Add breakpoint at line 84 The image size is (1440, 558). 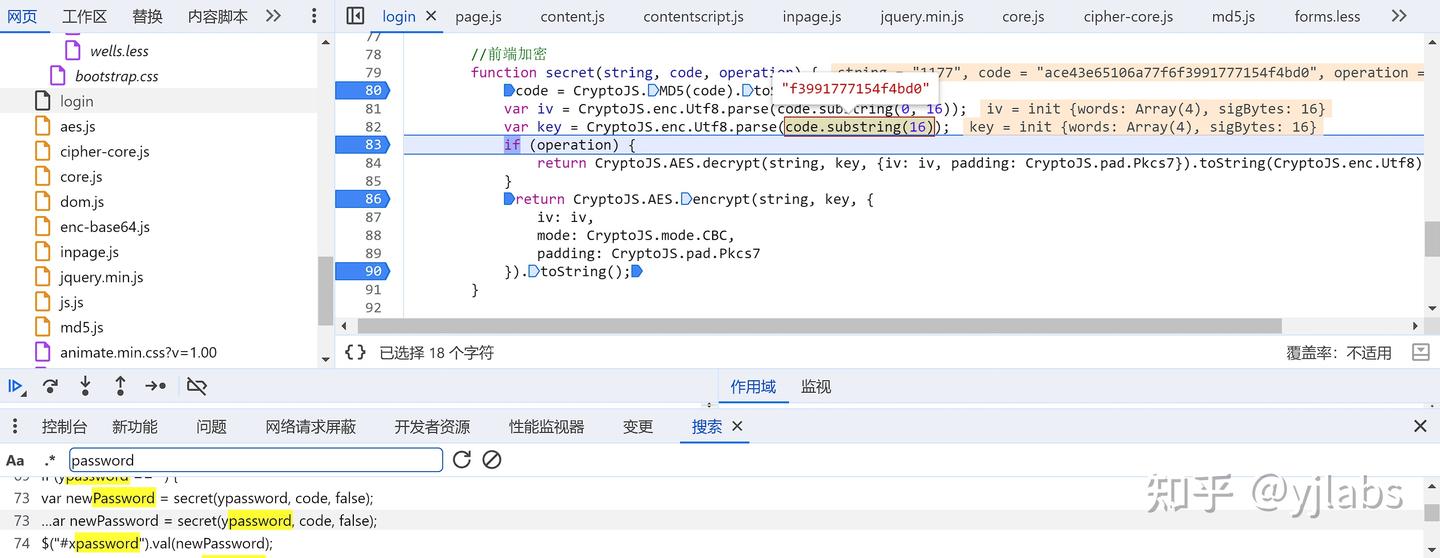coord(372,163)
